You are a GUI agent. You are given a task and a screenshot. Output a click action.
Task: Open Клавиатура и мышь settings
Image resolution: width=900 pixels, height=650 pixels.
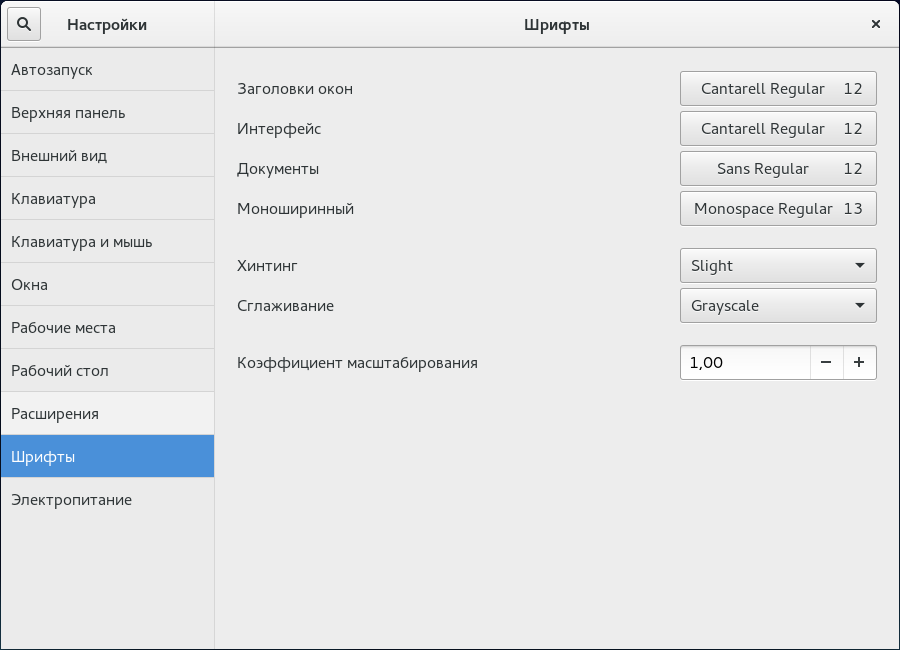click(107, 242)
